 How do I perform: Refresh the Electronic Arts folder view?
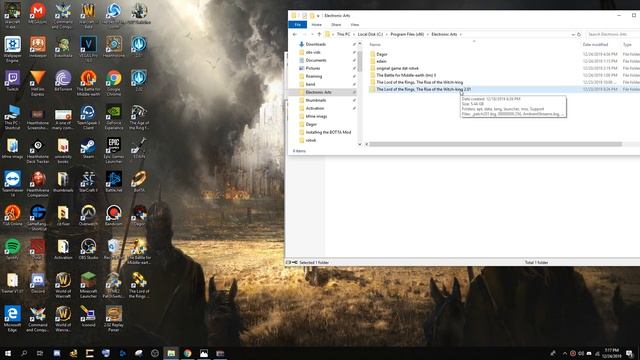click(579, 34)
